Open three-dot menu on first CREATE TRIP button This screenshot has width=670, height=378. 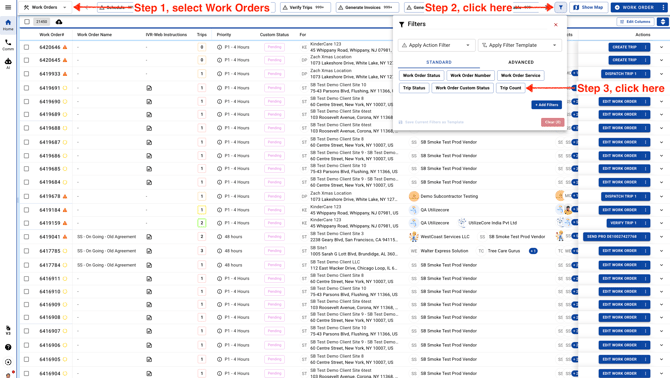(645, 47)
